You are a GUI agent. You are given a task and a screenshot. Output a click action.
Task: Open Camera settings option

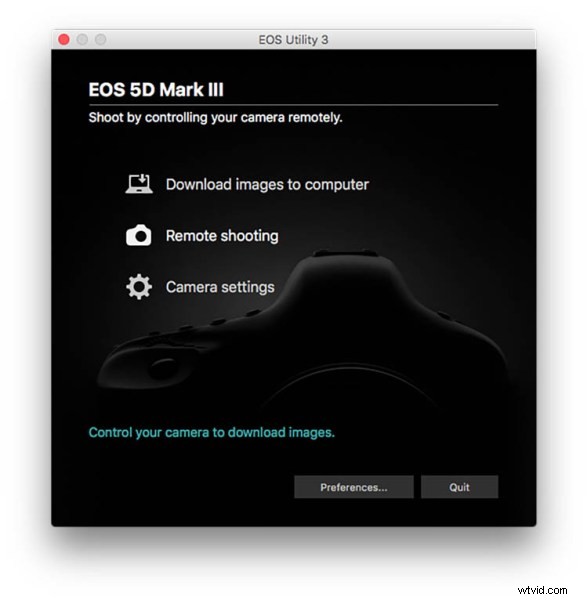pyautogui.click(x=220, y=287)
